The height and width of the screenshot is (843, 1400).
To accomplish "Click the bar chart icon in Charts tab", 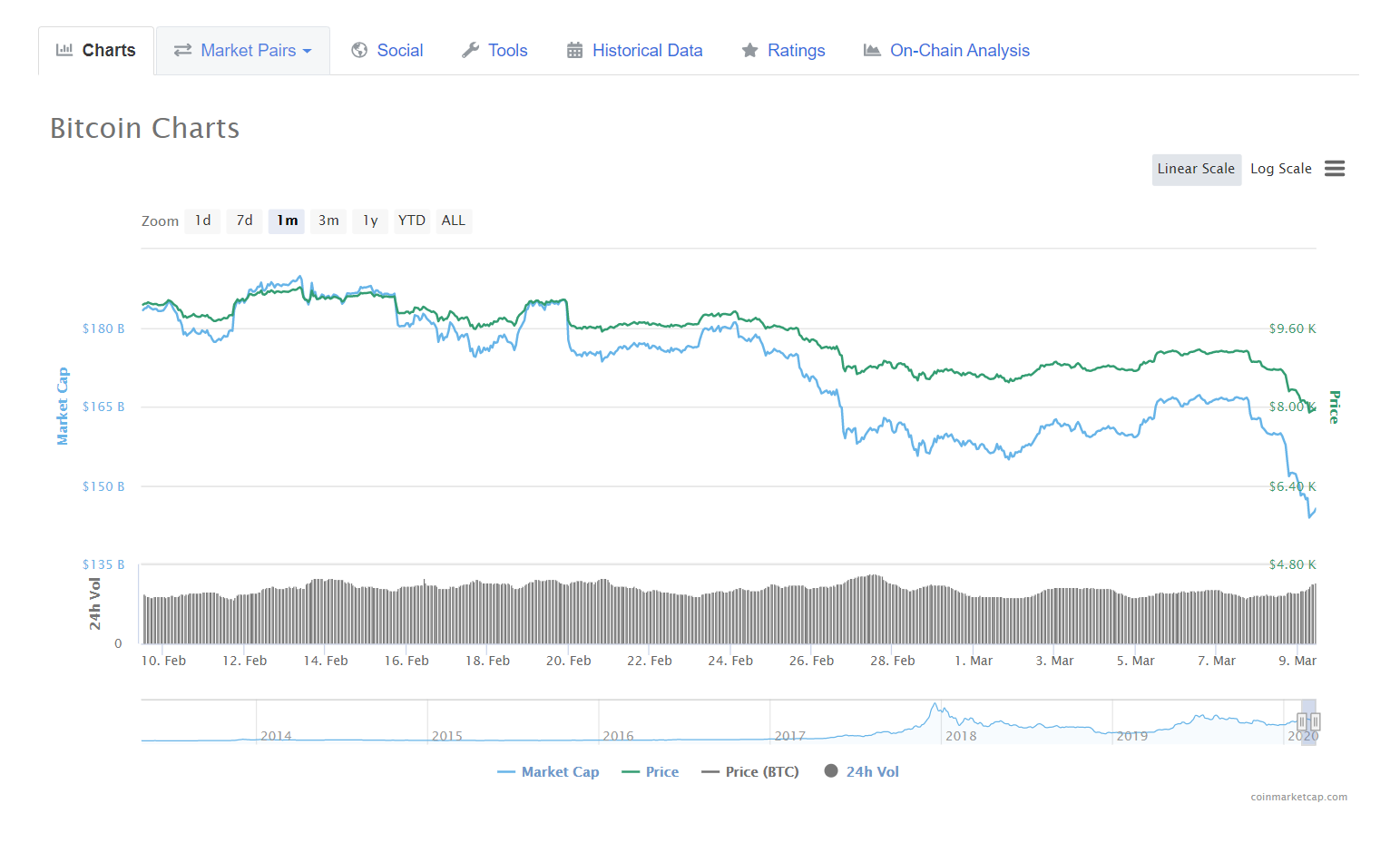I will point(64,50).
